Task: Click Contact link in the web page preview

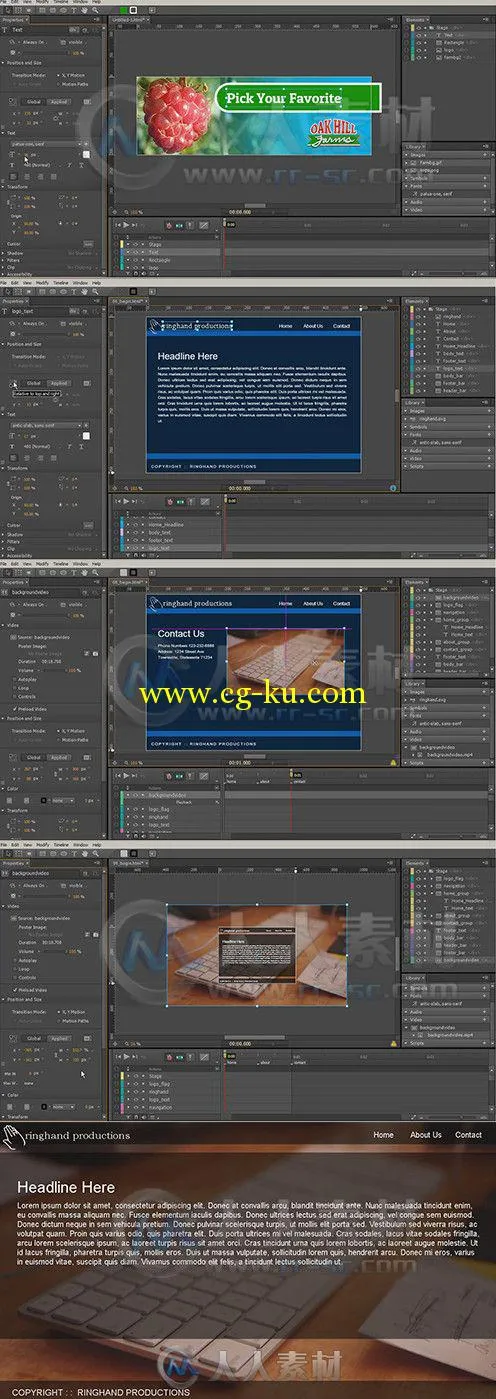Action: tap(468, 1135)
